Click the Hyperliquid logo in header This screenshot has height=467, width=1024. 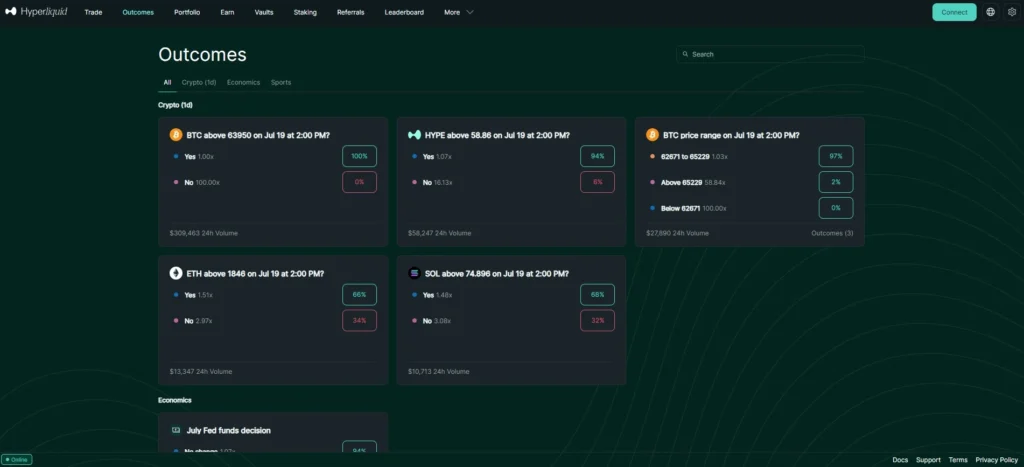[36, 12]
